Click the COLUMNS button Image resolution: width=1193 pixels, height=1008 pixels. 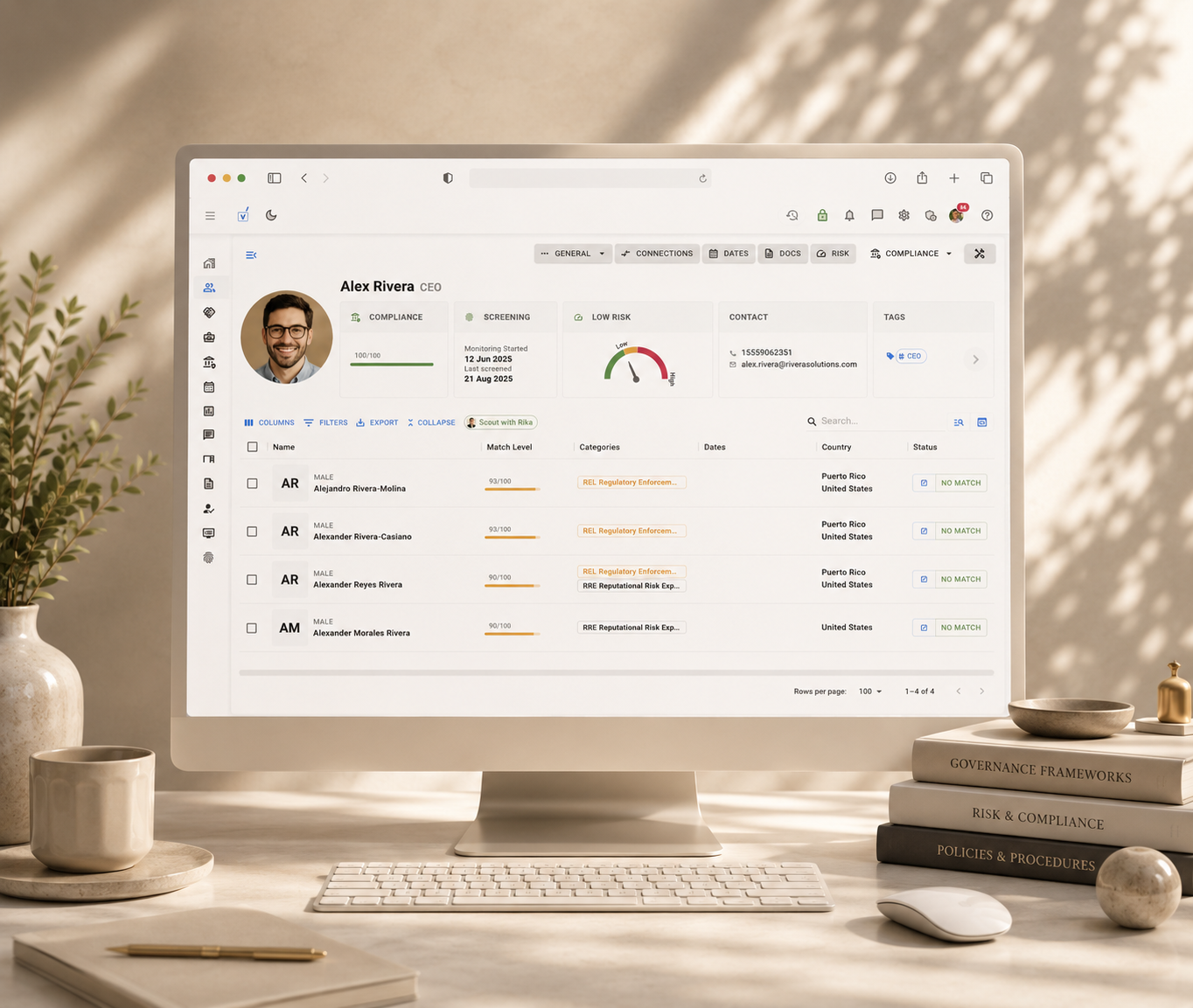pyautogui.click(x=269, y=422)
